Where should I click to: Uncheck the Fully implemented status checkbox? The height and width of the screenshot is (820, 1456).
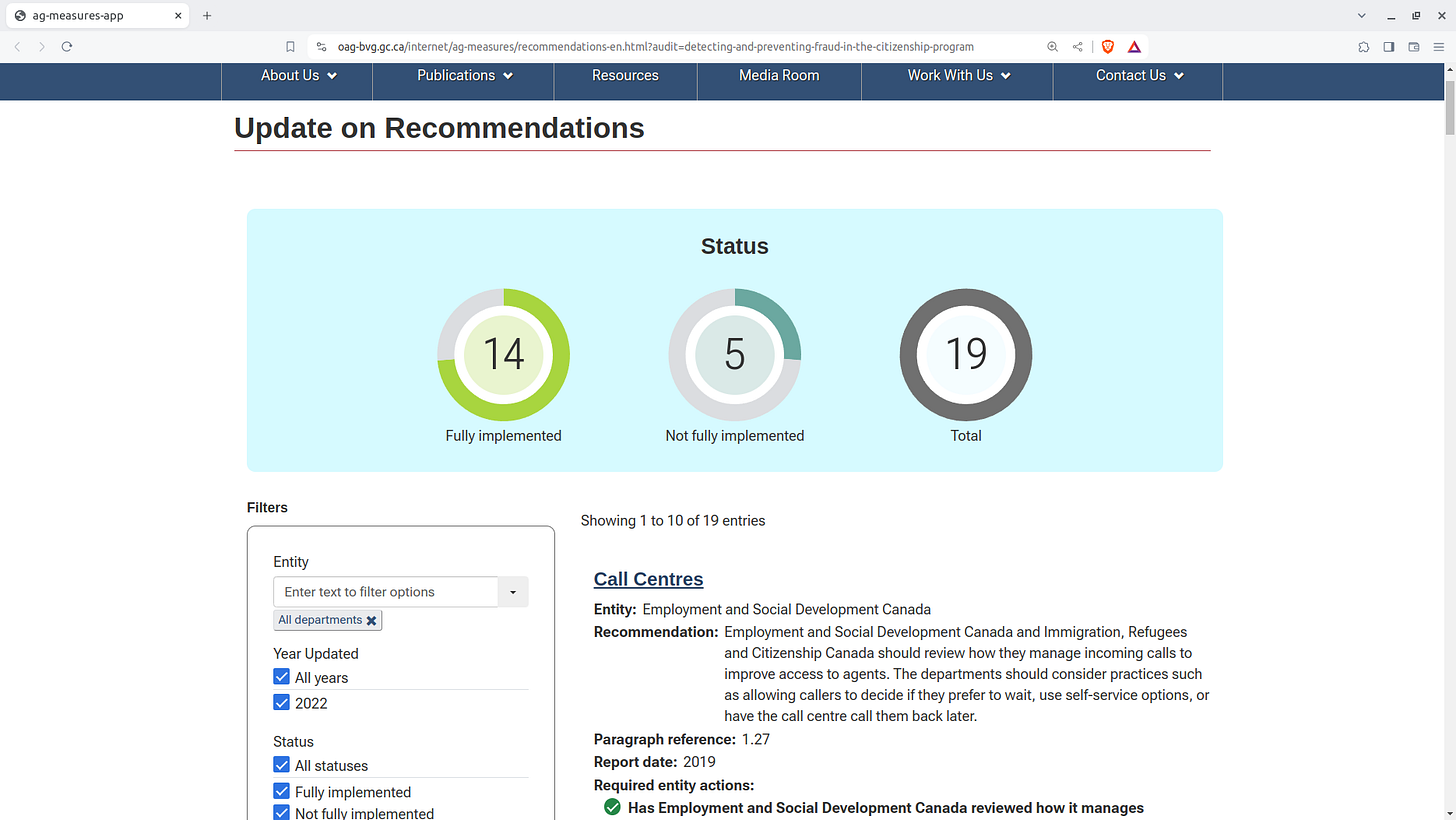pos(281,791)
